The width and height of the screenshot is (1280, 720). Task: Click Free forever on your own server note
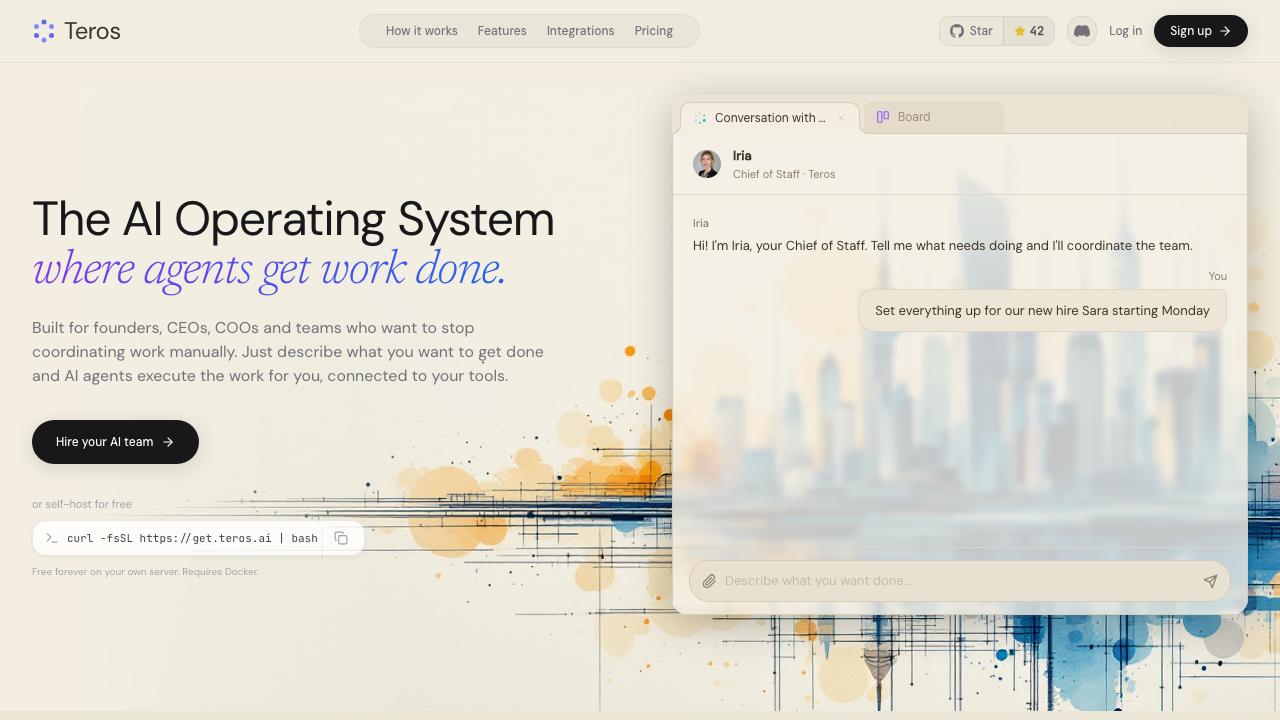145,572
